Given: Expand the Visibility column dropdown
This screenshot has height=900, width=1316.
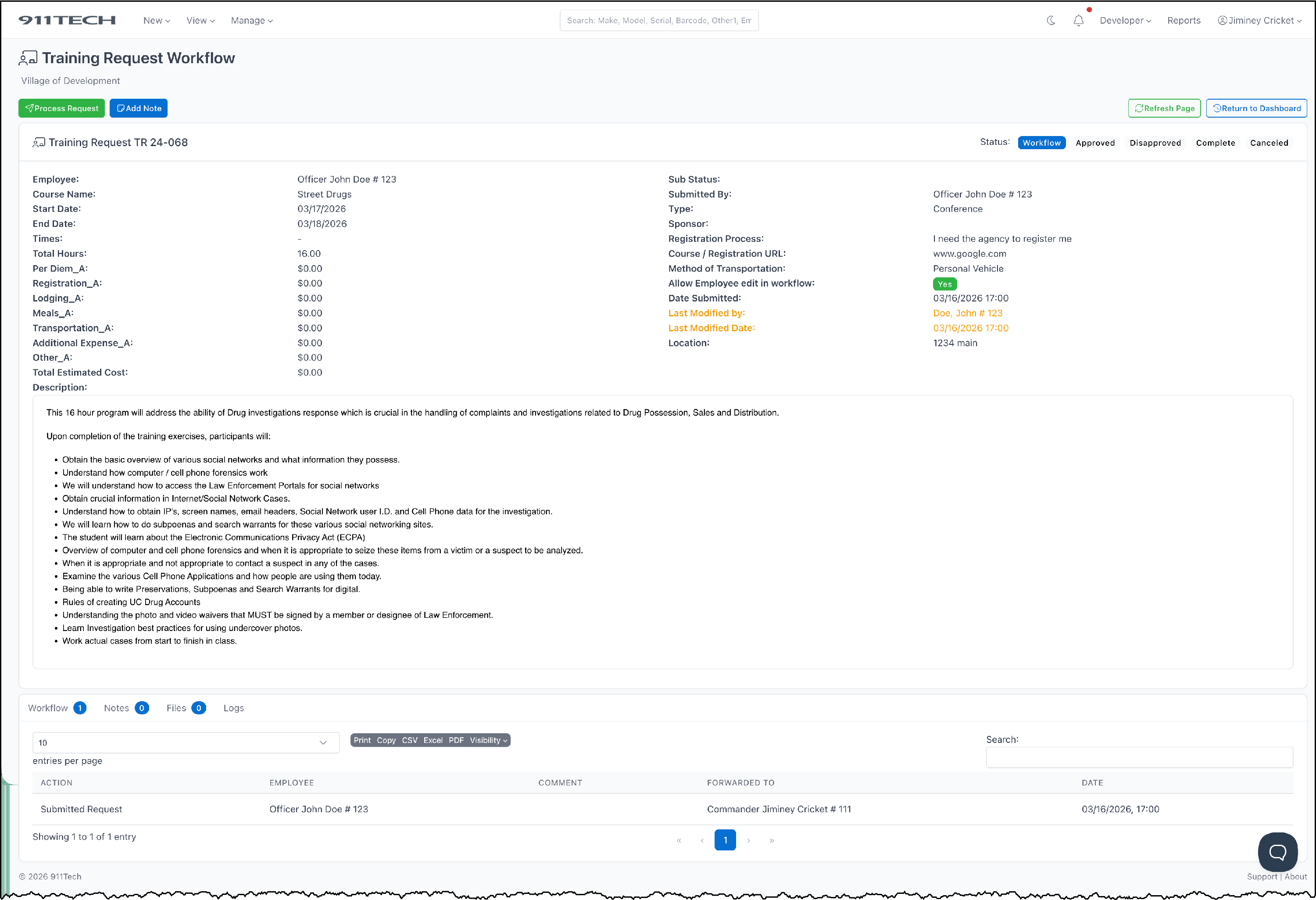Looking at the screenshot, I should tap(488, 740).
